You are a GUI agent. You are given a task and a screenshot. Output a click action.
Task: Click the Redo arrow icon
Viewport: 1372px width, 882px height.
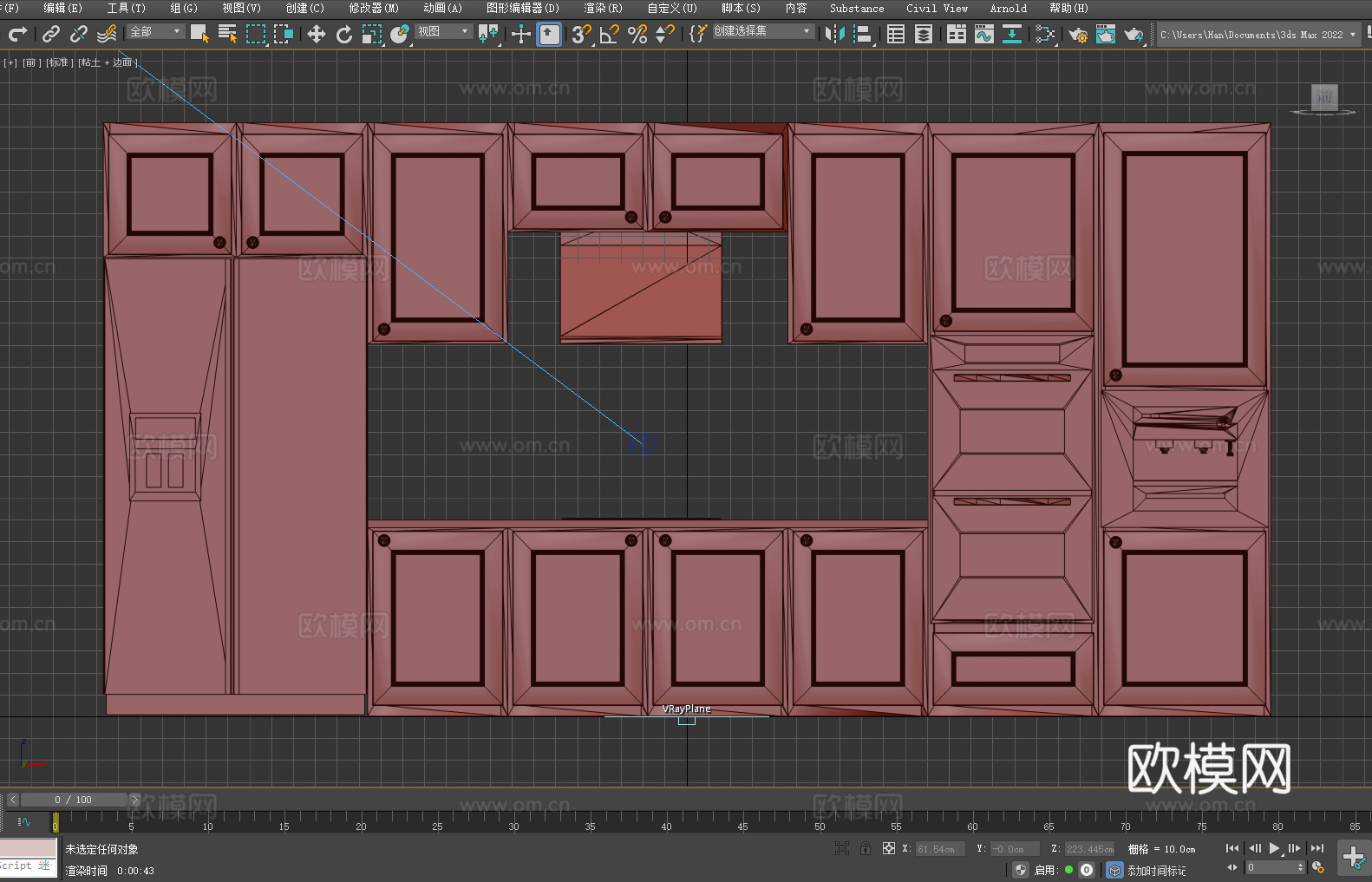pyautogui.click(x=17, y=34)
